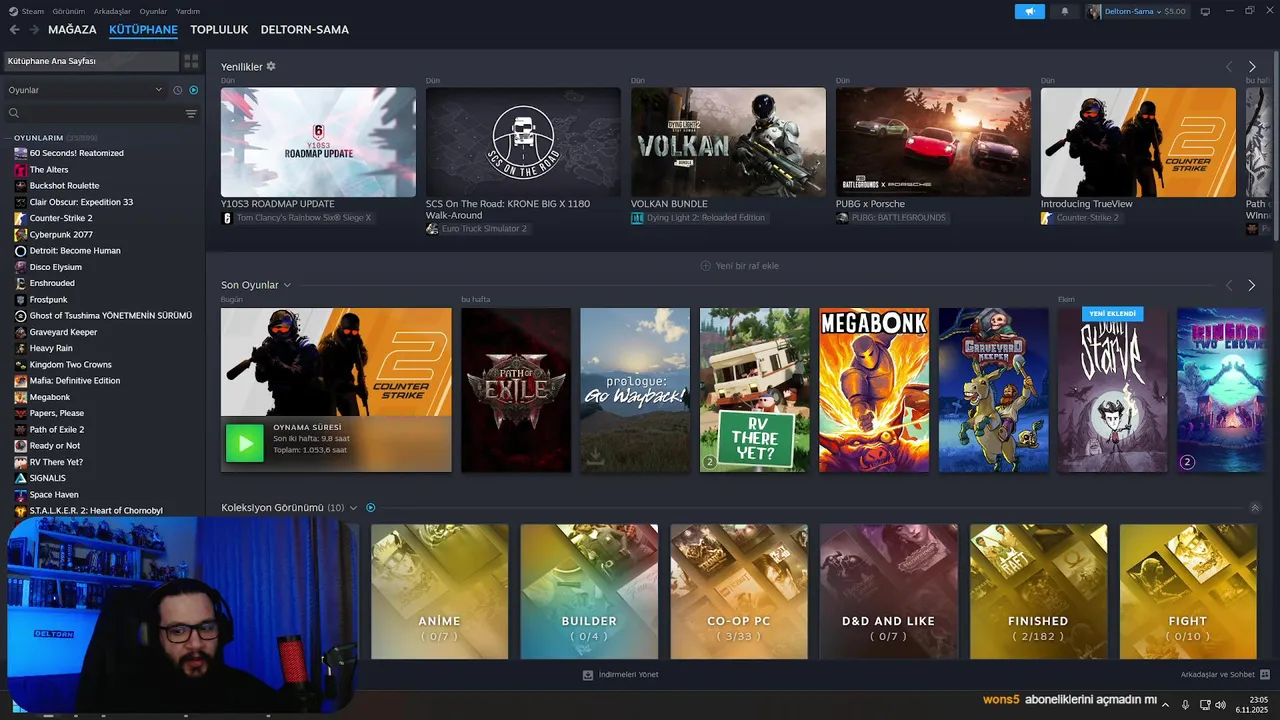This screenshot has height=720, width=1280.
Task: Open Arkadaşlar ve Sohbet
Action: (1225, 675)
